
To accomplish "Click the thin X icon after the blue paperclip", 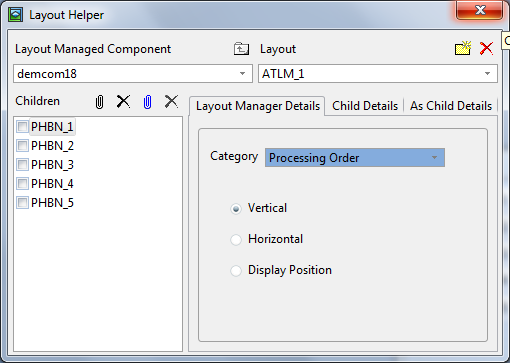I will [x=171, y=101].
